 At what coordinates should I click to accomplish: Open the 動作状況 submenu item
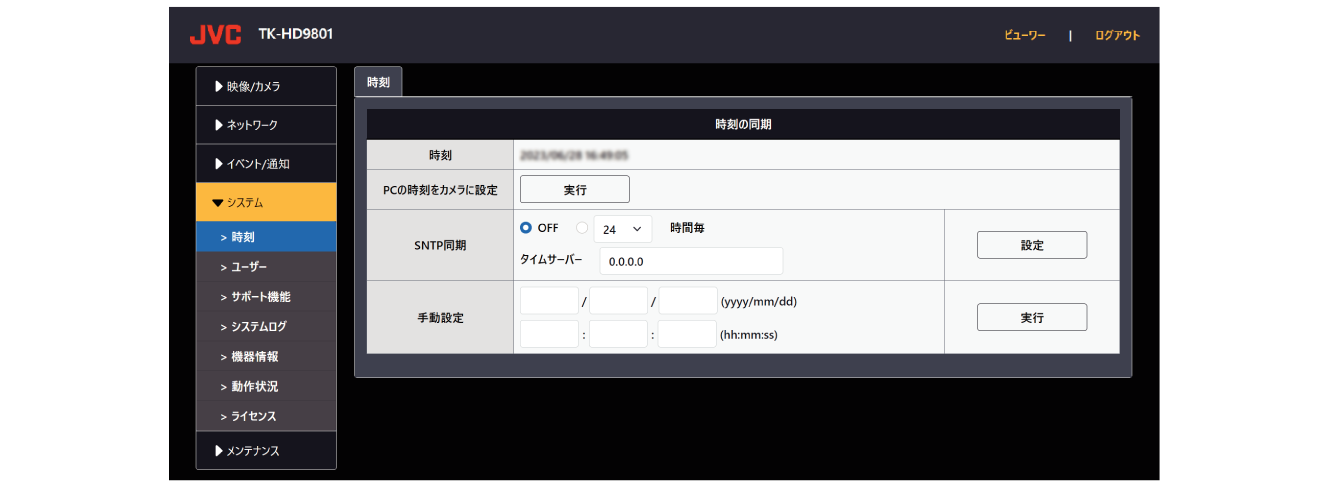pos(266,386)
